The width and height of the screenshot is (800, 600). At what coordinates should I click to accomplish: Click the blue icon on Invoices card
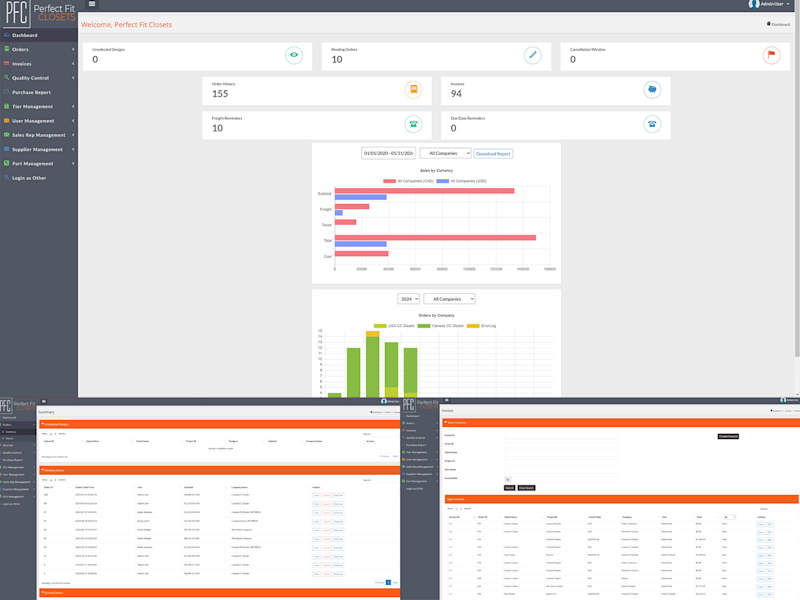[x=652, y=89]
